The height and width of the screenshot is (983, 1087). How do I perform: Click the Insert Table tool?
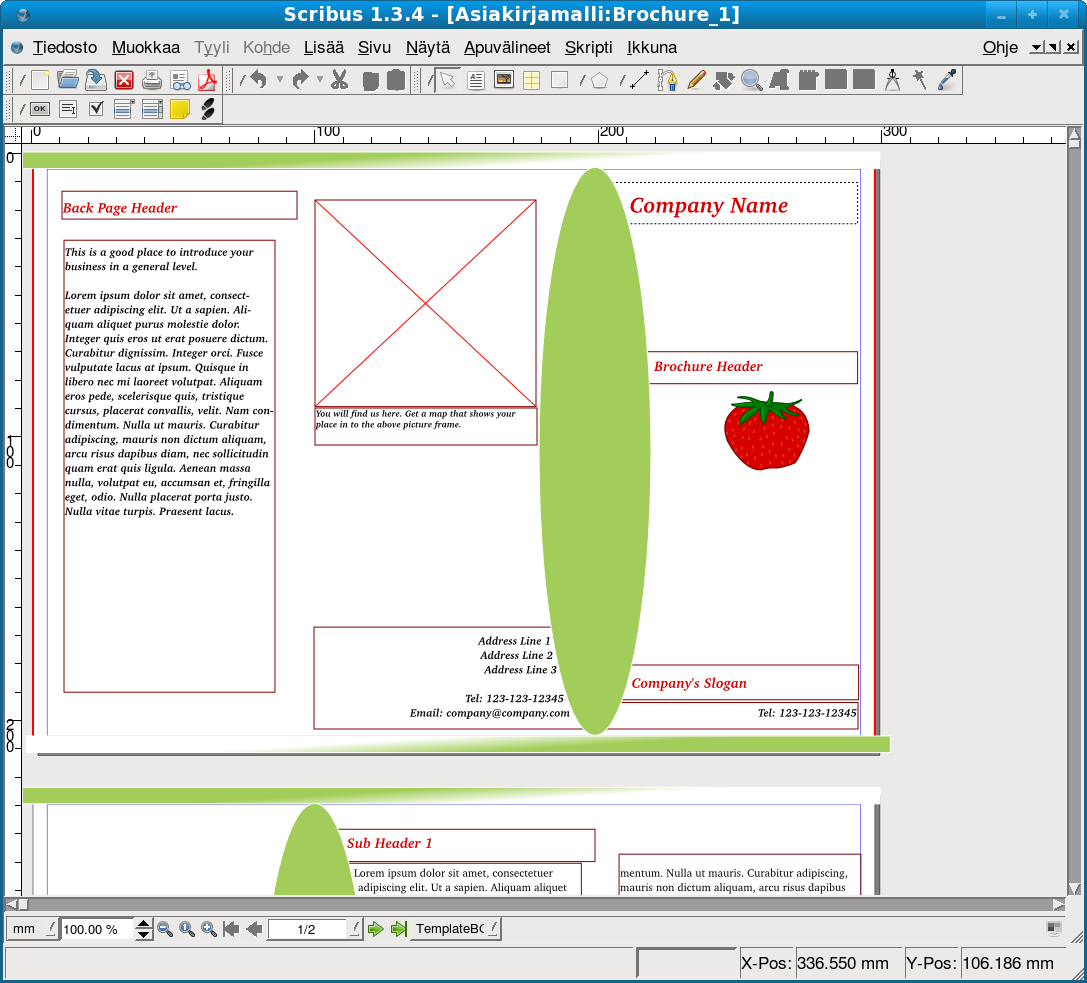tap(531, 80)
